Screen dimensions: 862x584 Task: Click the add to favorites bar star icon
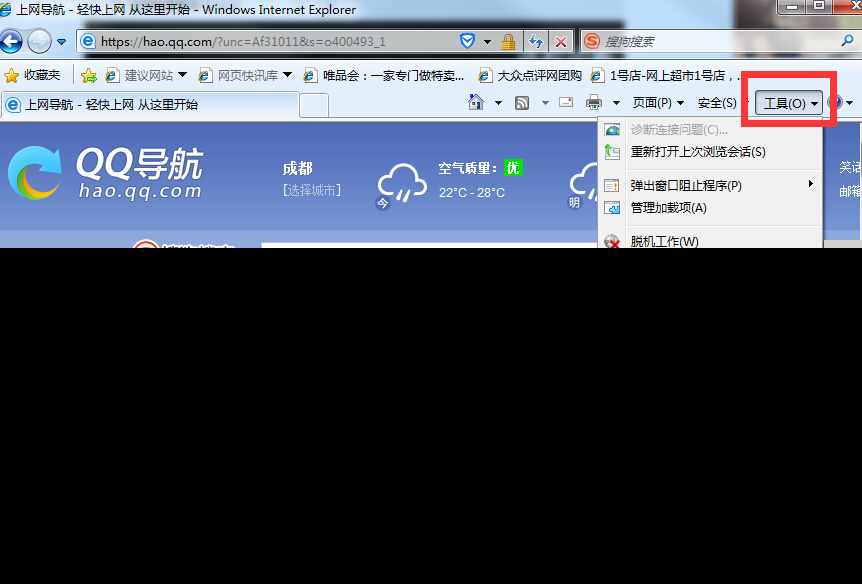coord(89,75)
